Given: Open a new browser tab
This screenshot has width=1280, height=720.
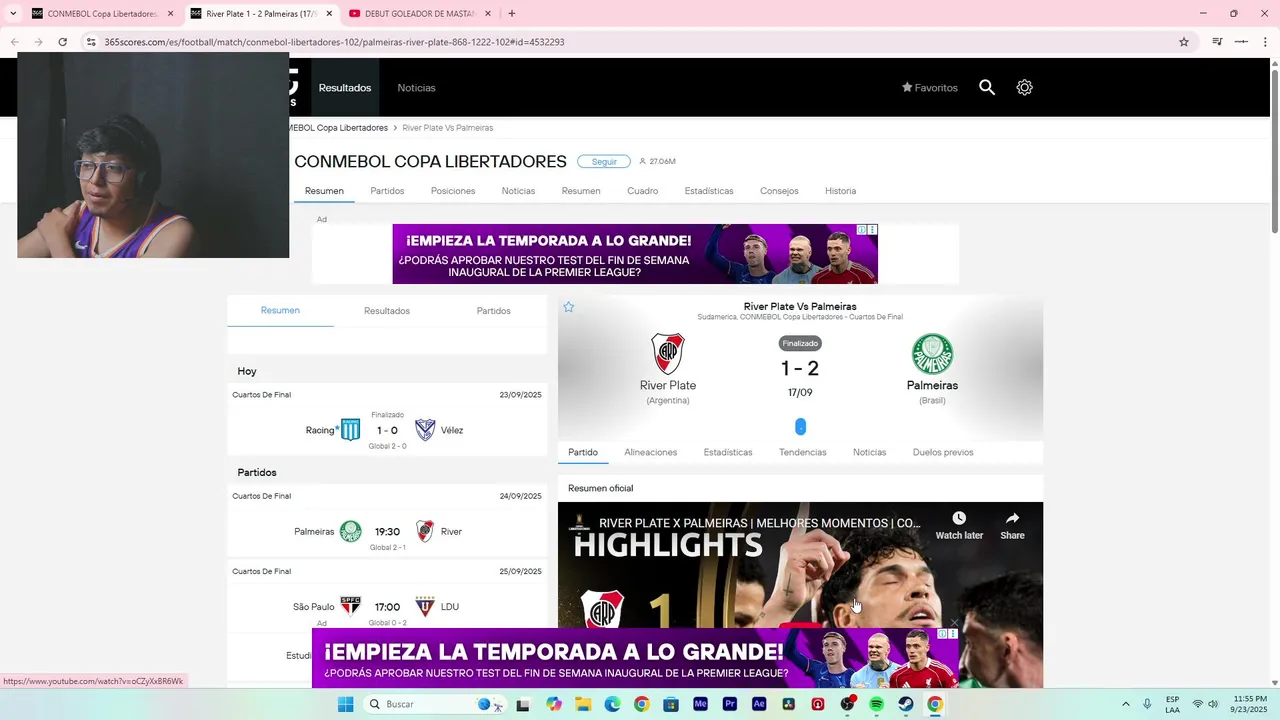Looking at the screenshot, I should pyautogui.click(x=511, y=14).
